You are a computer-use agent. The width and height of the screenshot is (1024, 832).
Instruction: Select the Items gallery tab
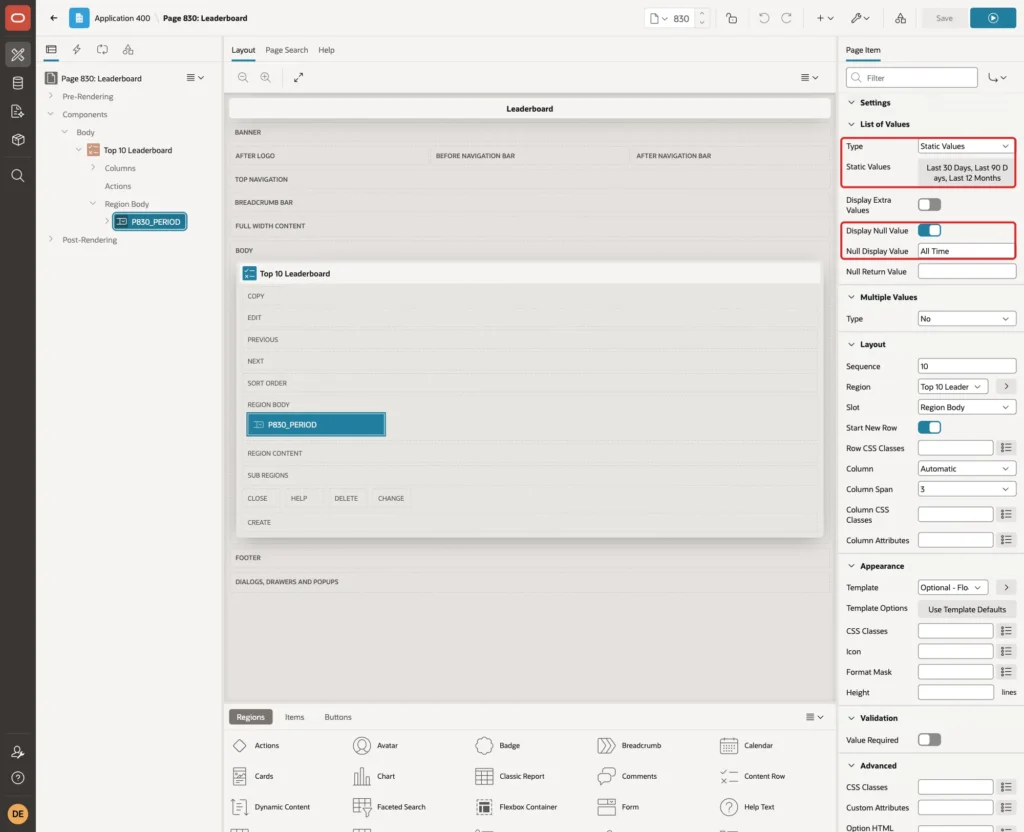[x=295, y=717]
